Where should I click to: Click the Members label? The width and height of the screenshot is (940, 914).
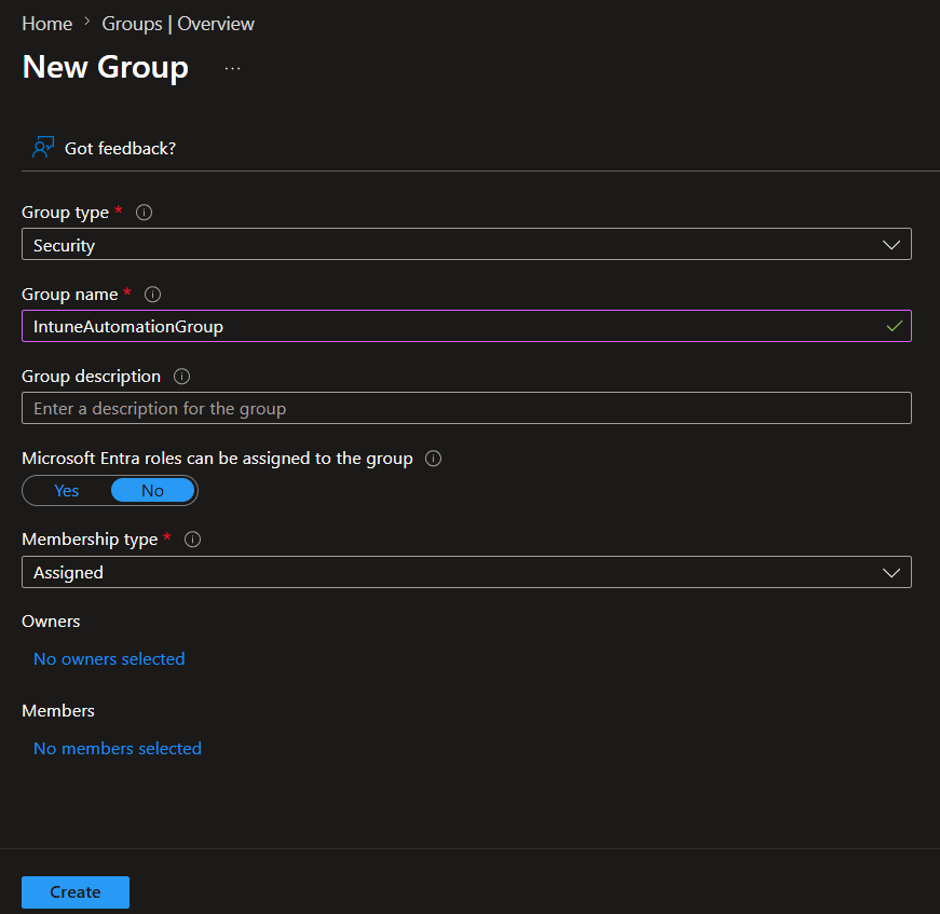coord(58,711)
